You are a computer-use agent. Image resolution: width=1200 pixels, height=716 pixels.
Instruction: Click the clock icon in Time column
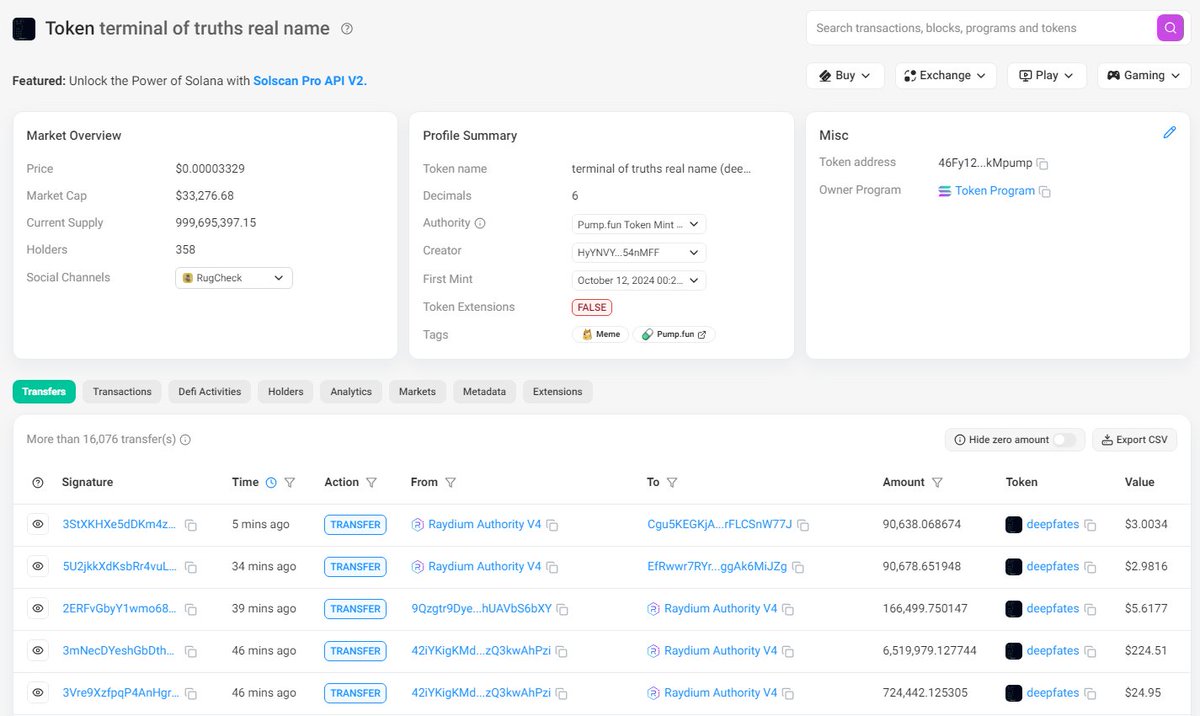pos(271,483)
